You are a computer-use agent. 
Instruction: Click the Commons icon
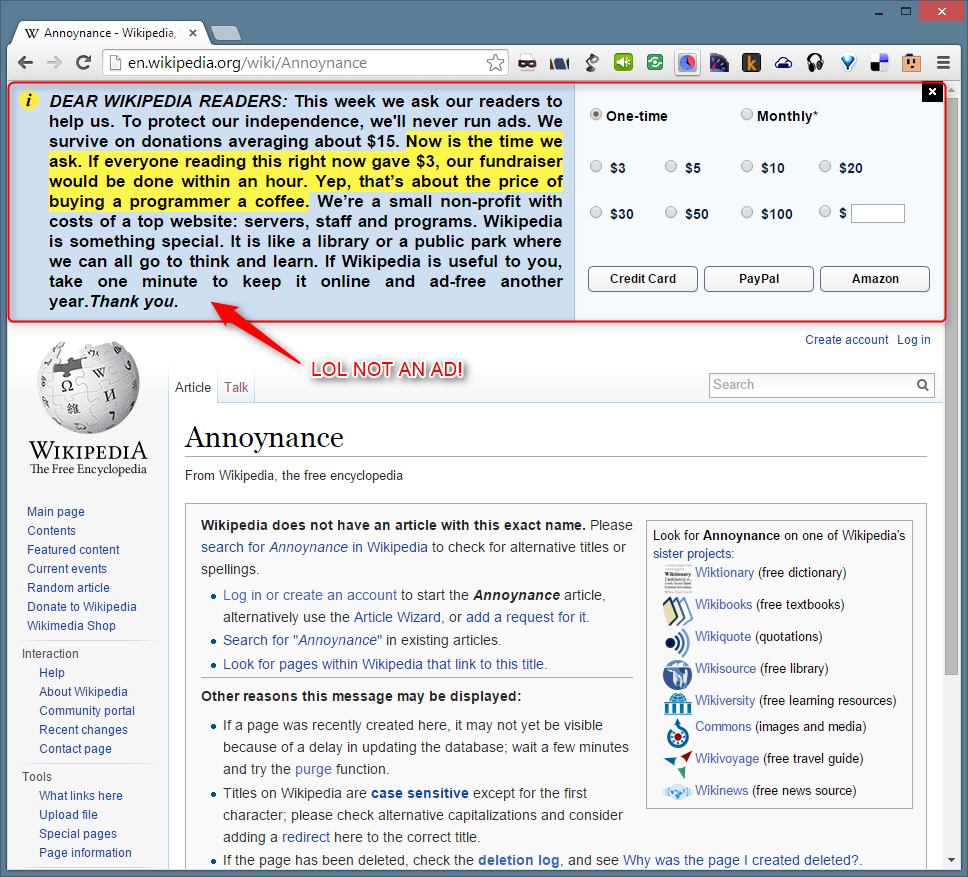(677, 733)
